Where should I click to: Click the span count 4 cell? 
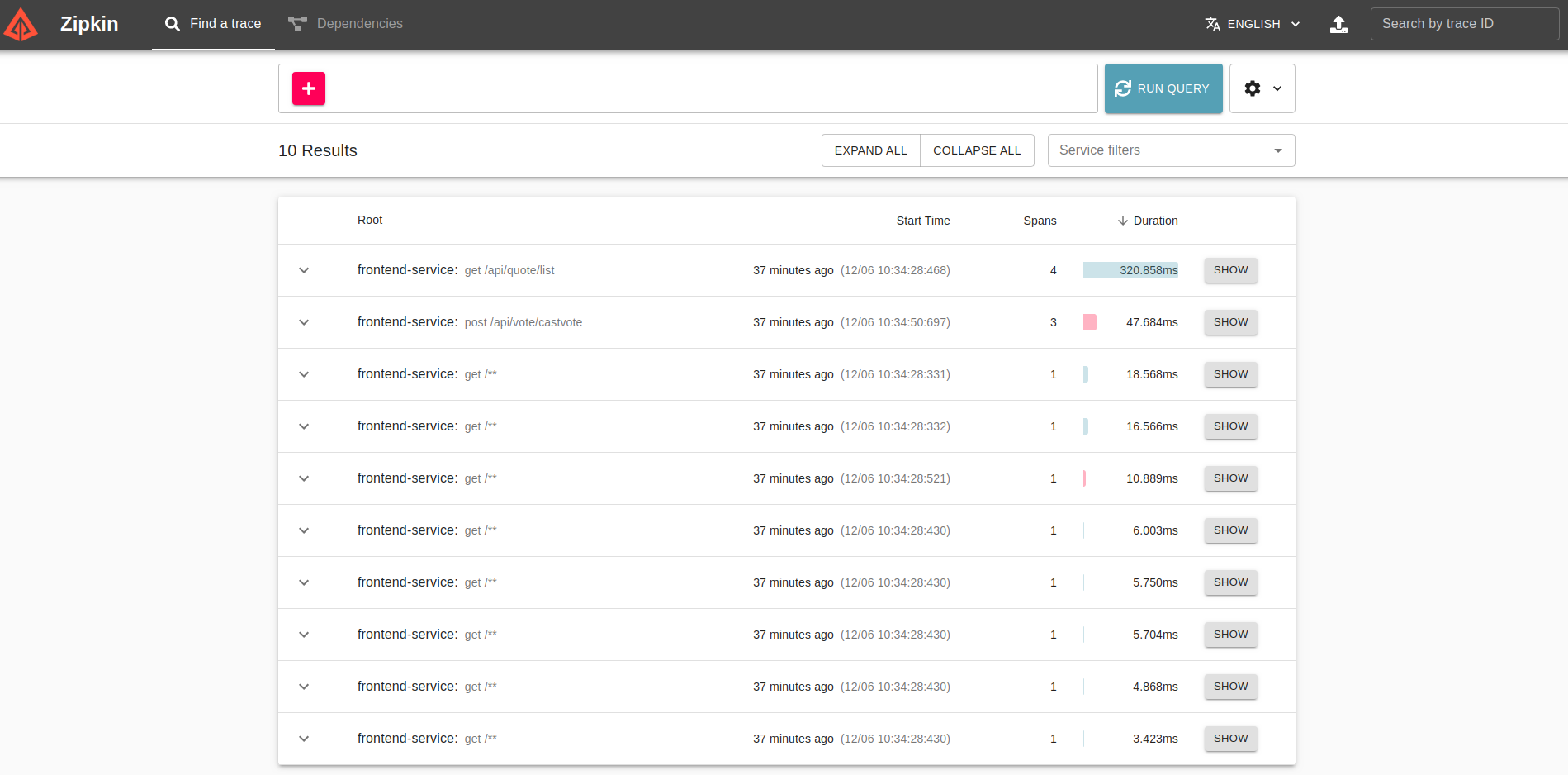[x=1053, y=270]
